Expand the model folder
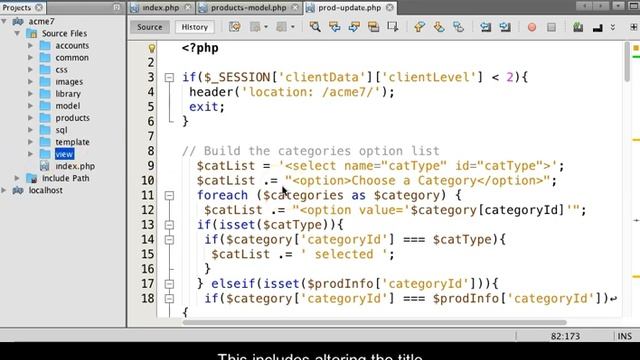Screen dimensions: 640x360 pyautogui.click(x=31, y=106)
